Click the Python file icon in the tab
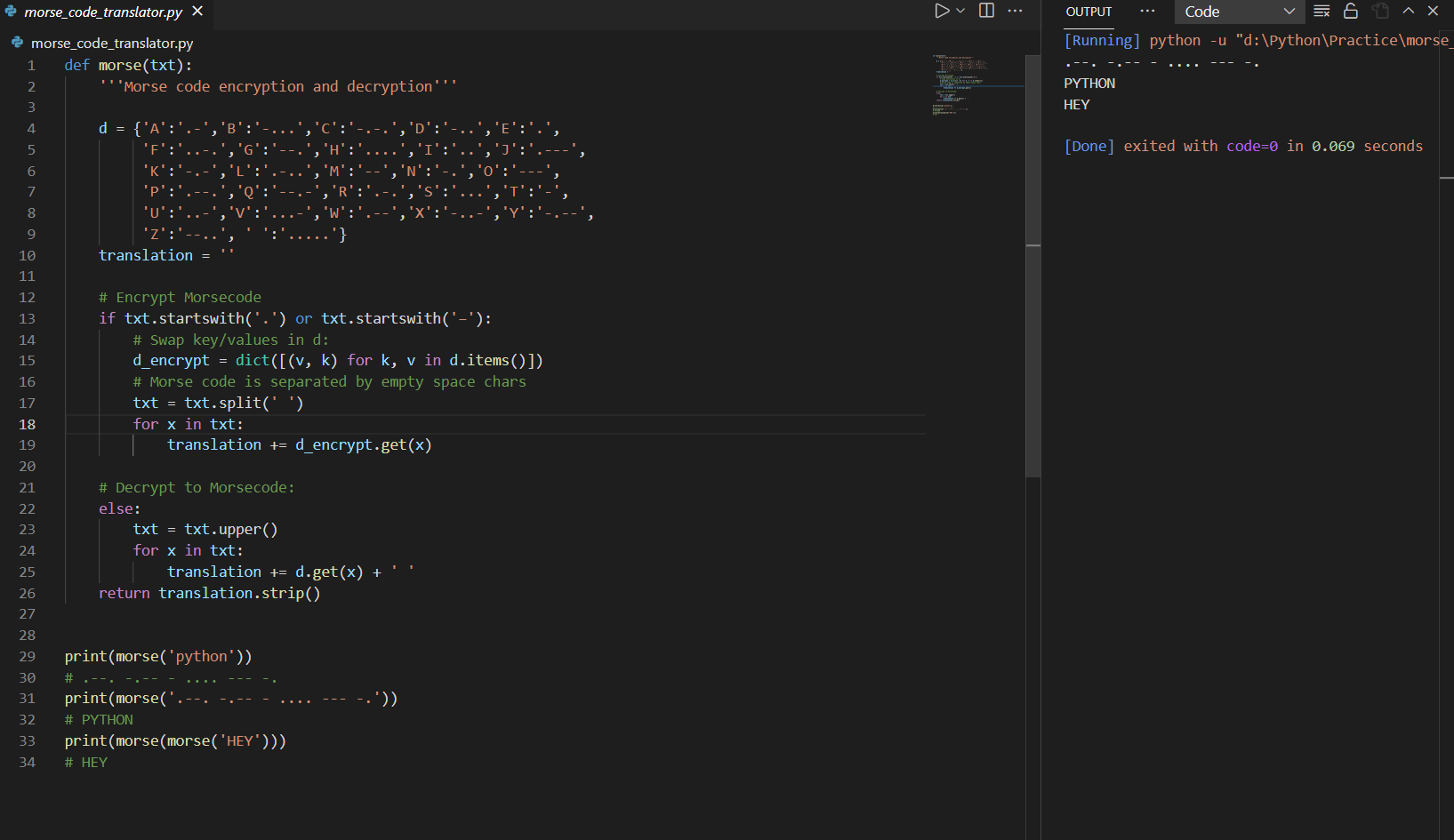 11,12
